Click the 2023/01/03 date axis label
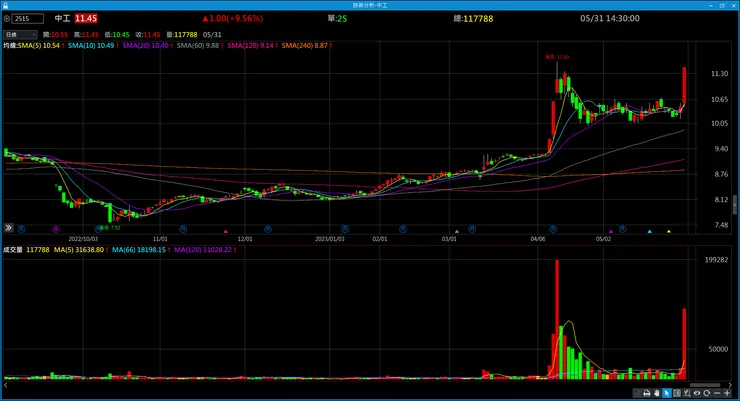 click(x=329, y=239)
